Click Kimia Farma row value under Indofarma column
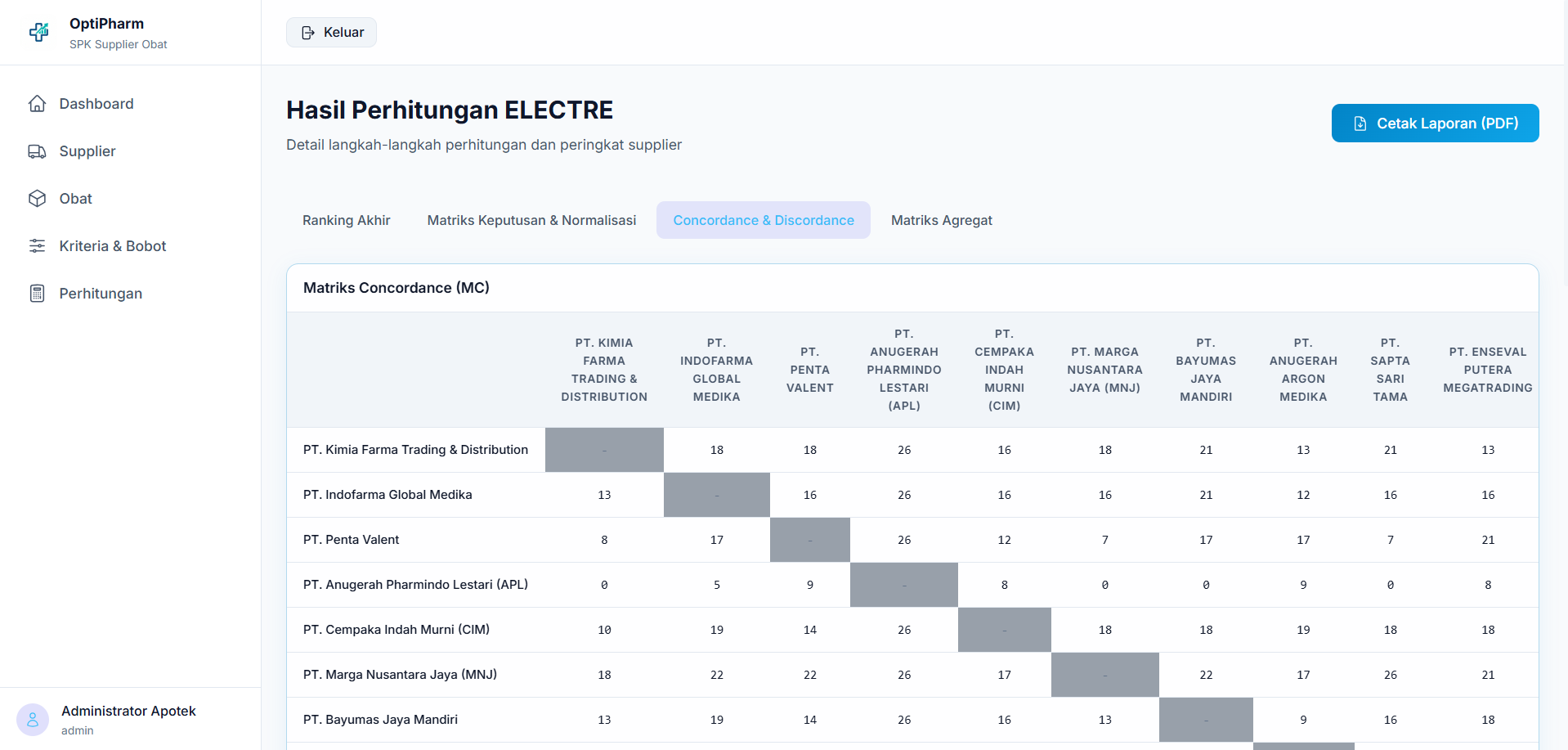This screenshot has height=750, width=1568. tap(717, 450)
